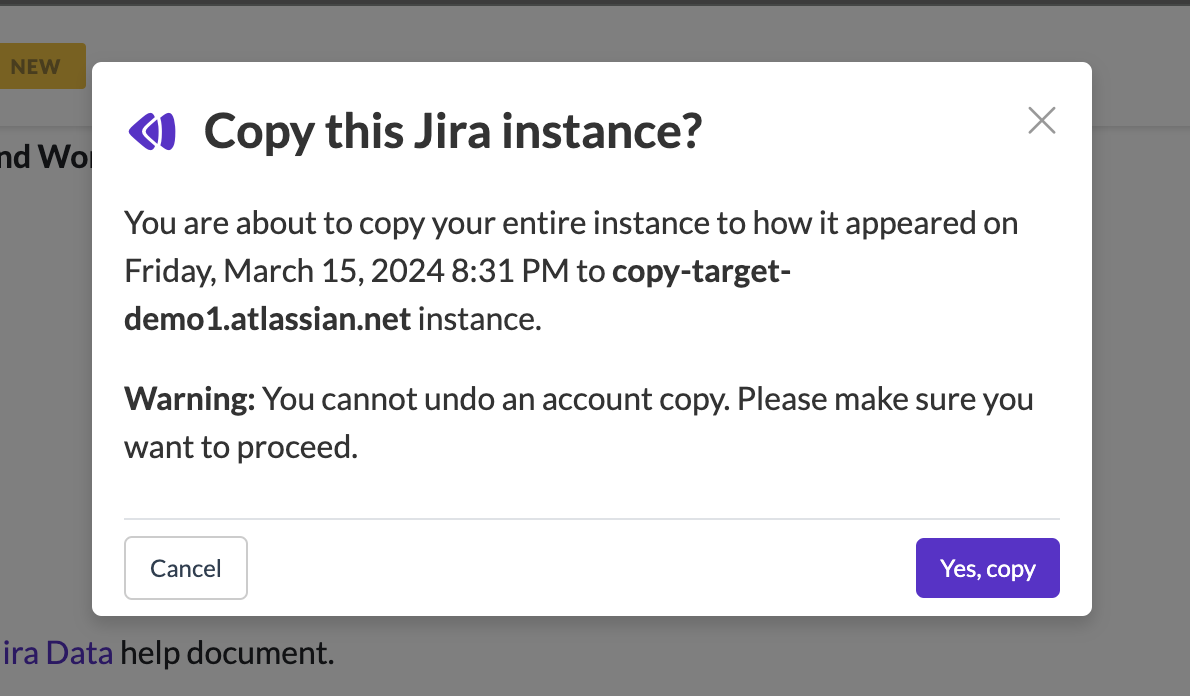Click the Rewind backward-triangles brand mark

(x=151, y=130)
